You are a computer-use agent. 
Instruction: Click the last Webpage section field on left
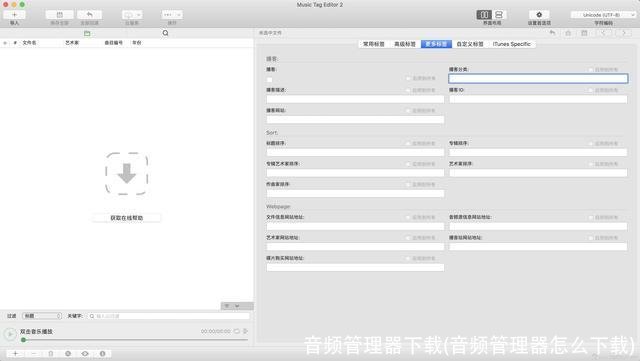coord(355,267)
